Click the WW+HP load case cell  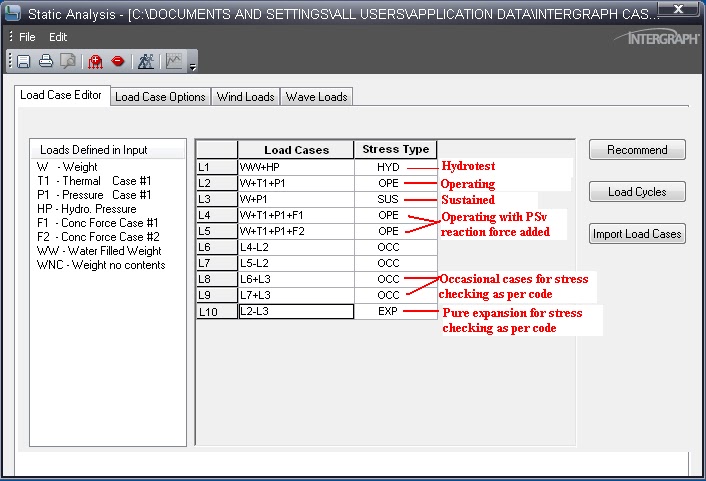point(296,167)
